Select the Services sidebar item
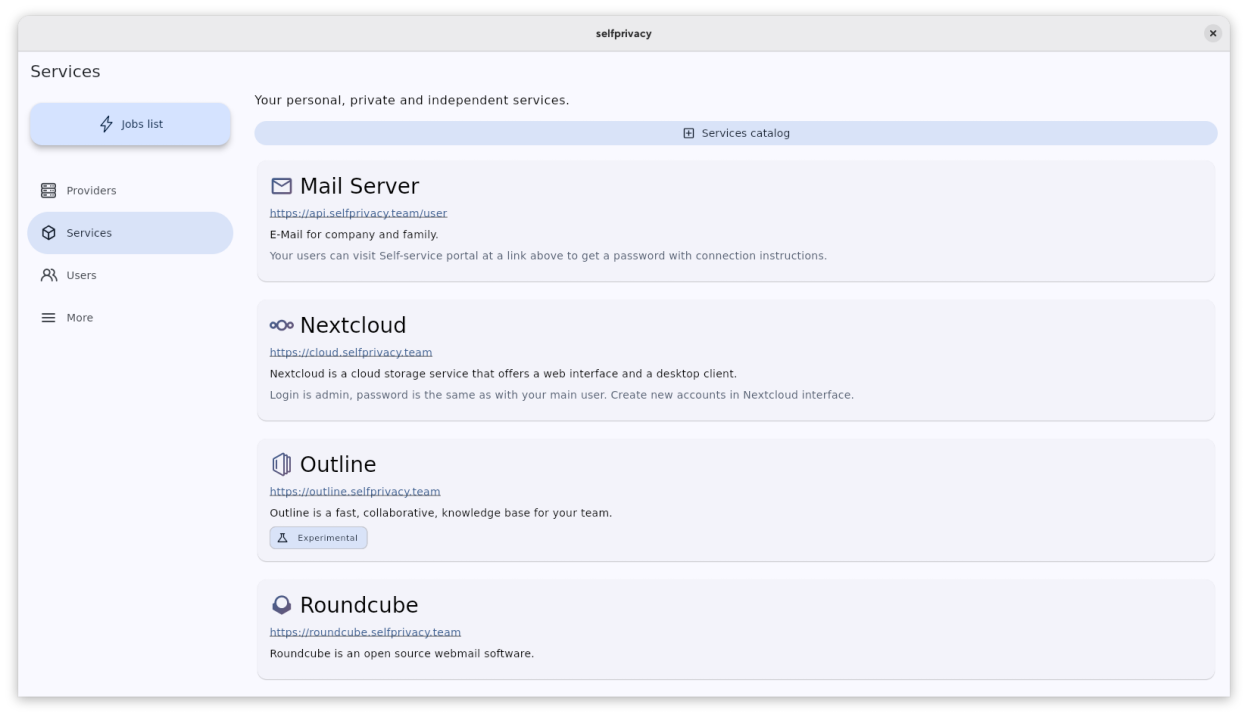 click(130, 233)
